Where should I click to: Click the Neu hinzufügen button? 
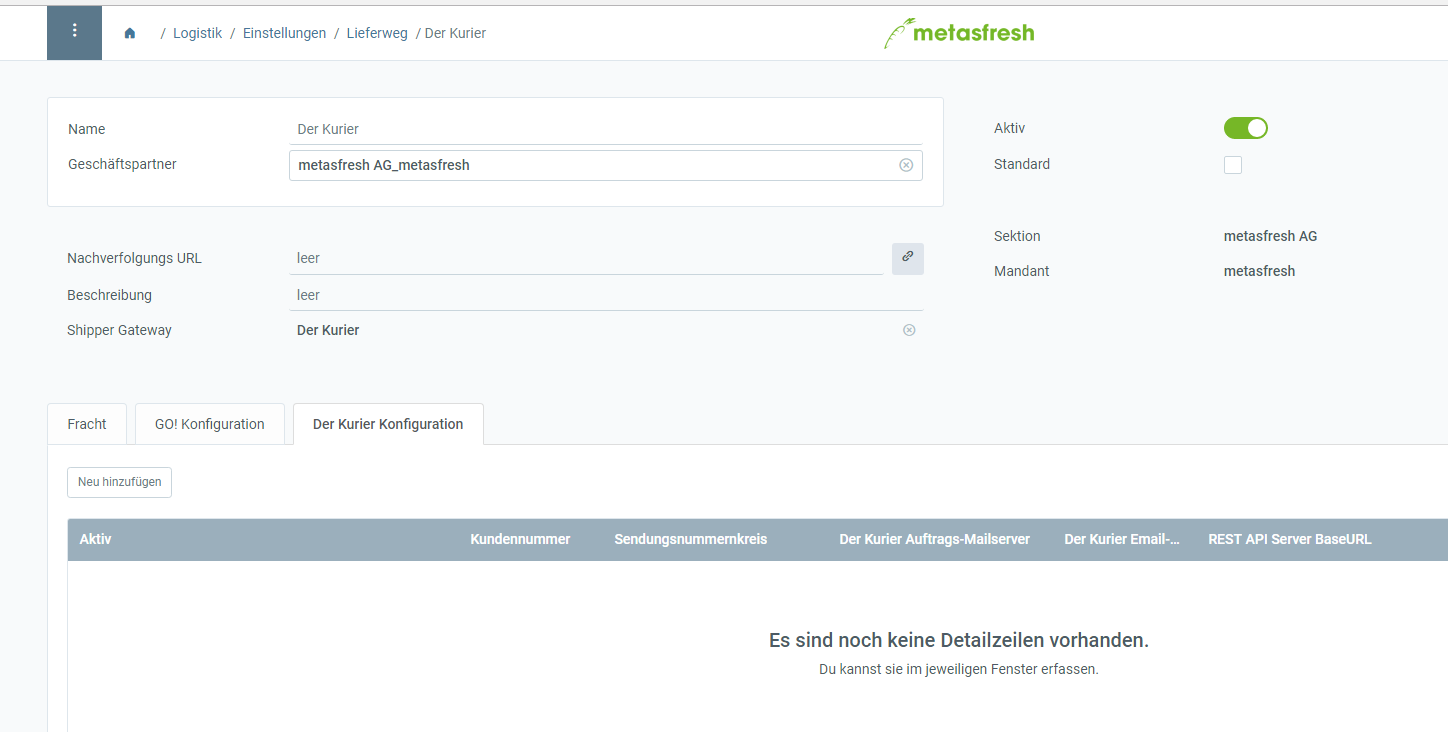119,482
